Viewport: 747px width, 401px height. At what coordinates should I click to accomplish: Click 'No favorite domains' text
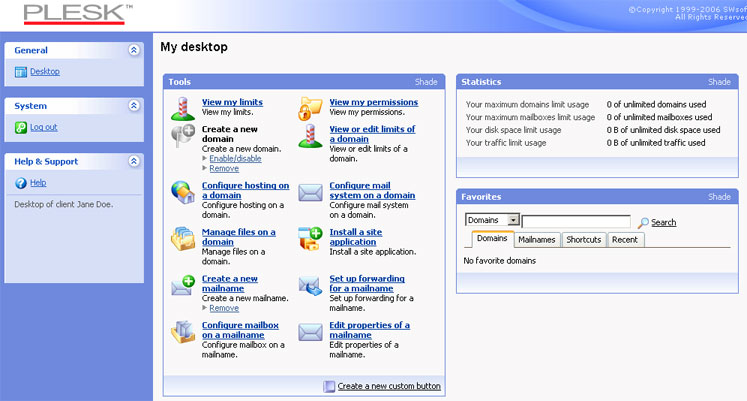(500, 261)
